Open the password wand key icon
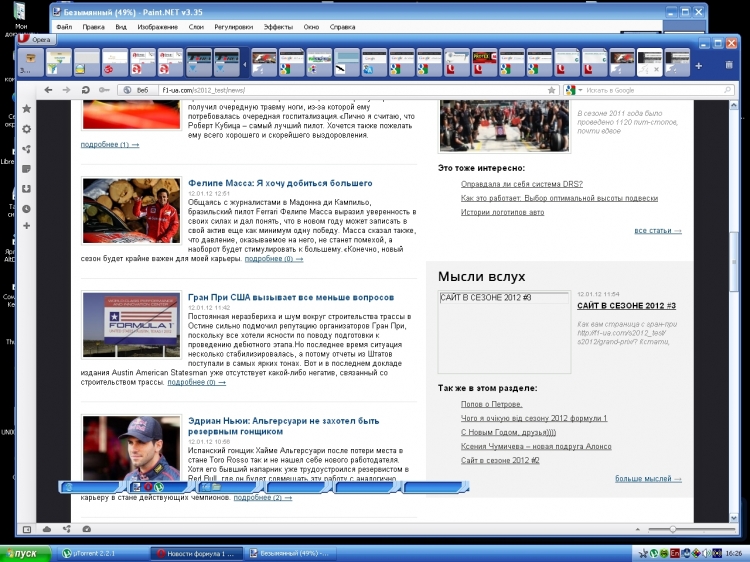Viewport: 750px width, 562px height. 104,90
